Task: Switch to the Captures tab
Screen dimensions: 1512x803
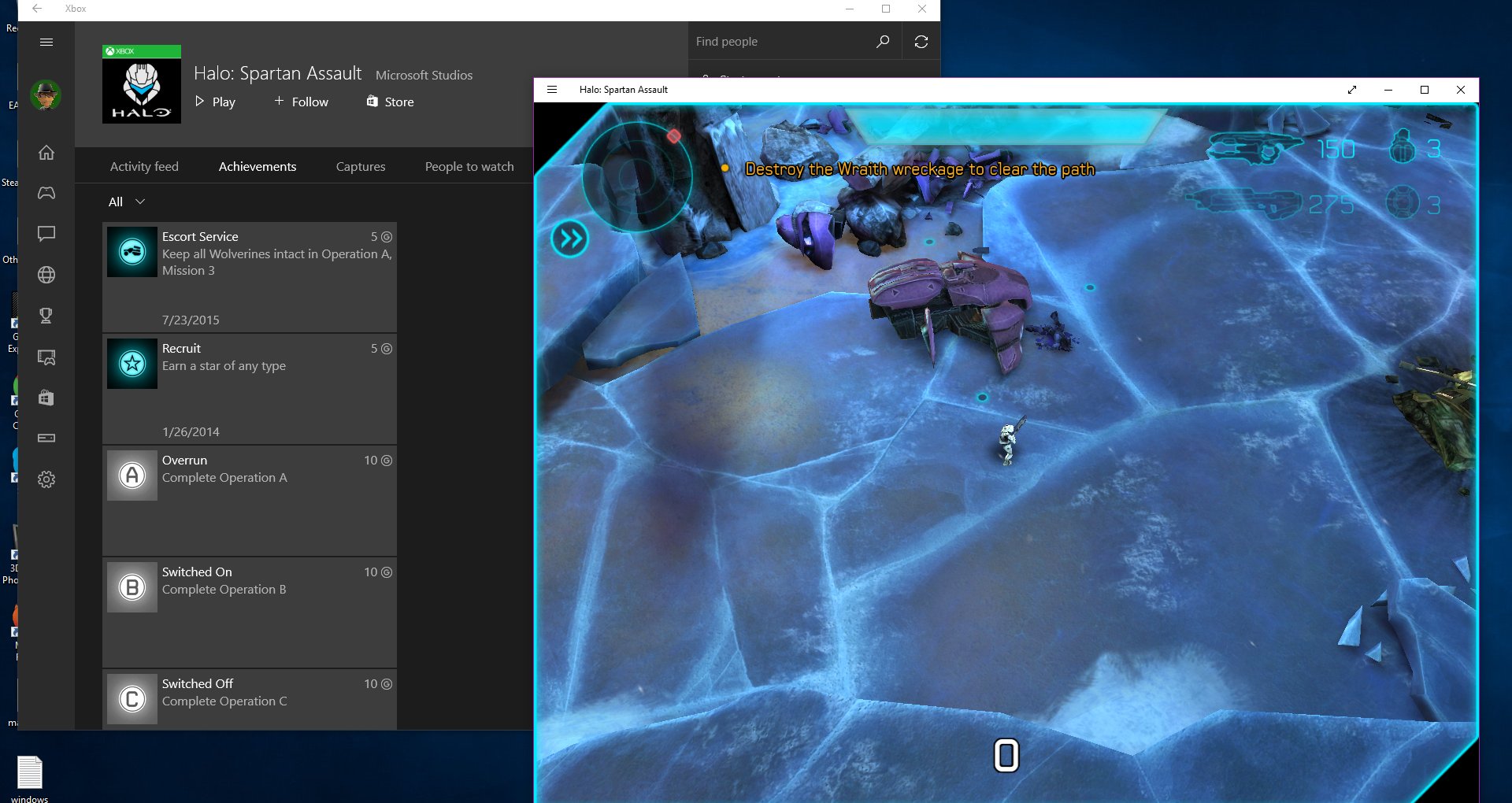Action: (361, 166)
